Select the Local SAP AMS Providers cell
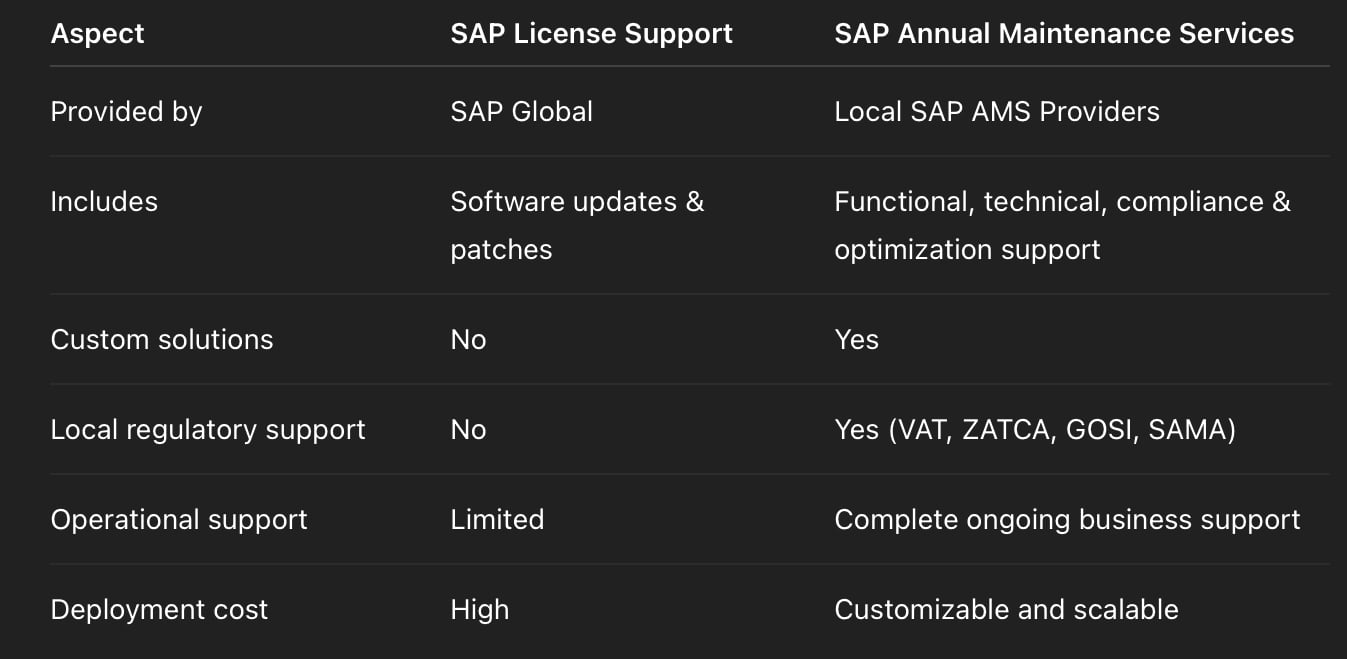The image size is (1347, 659). 996,111
